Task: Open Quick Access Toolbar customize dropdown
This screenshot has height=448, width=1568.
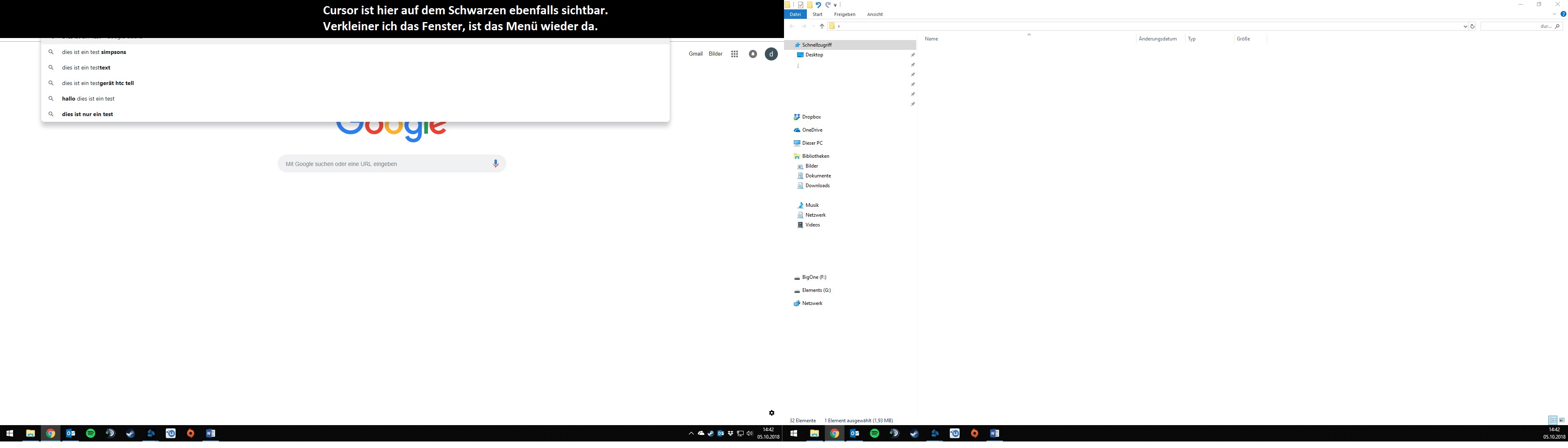Action: (836, 5)
